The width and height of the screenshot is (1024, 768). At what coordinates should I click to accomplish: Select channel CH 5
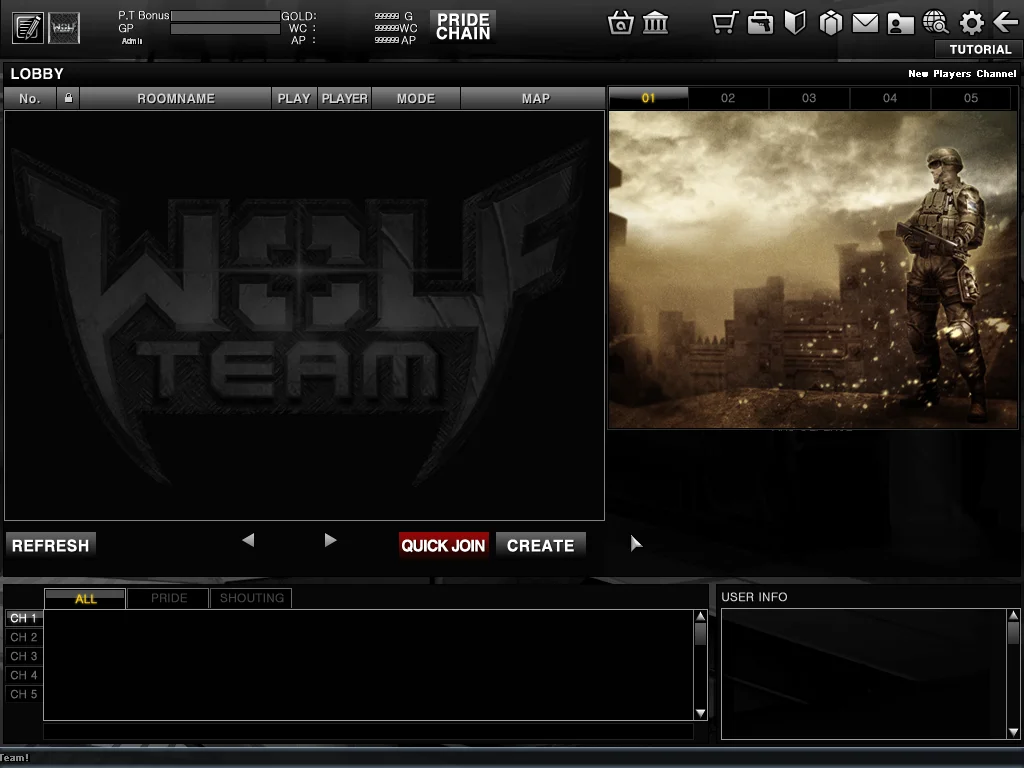(24, 694)
